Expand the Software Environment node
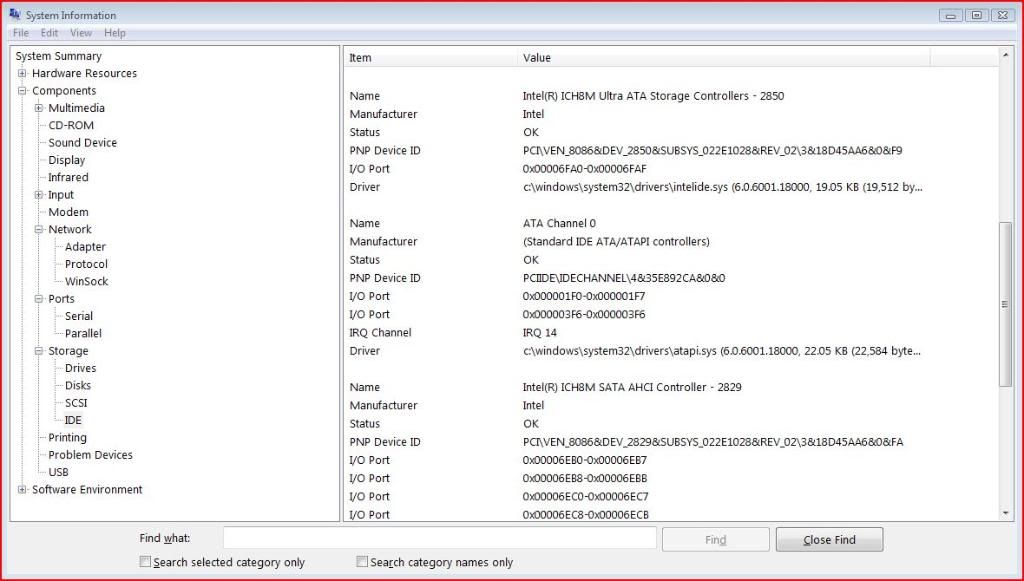1024x581 pixels. click(22, 490)
